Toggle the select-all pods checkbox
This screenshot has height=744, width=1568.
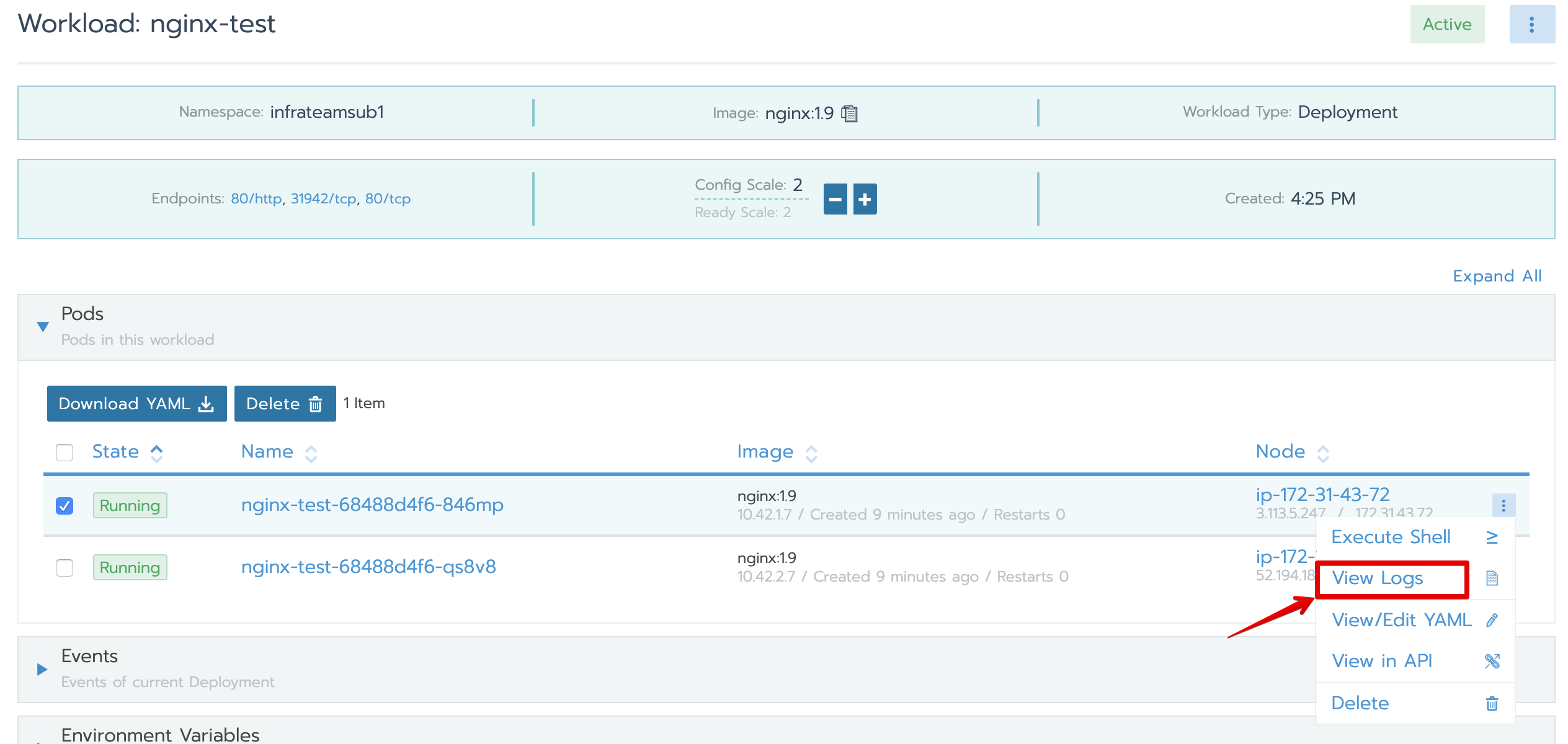point(65,453)
